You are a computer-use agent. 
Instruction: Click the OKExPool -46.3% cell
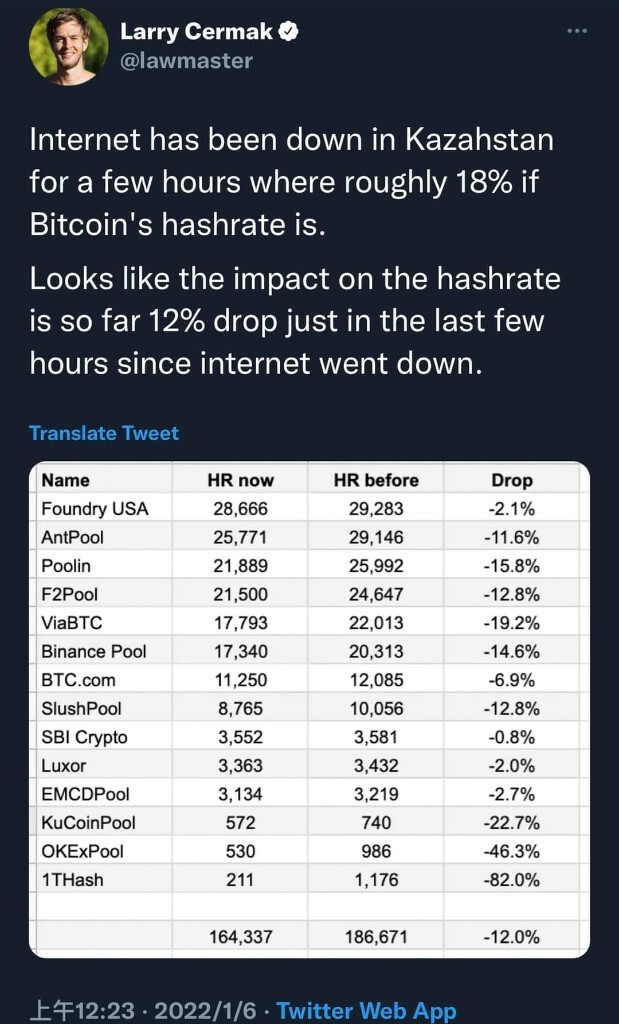tap(512, 851)
